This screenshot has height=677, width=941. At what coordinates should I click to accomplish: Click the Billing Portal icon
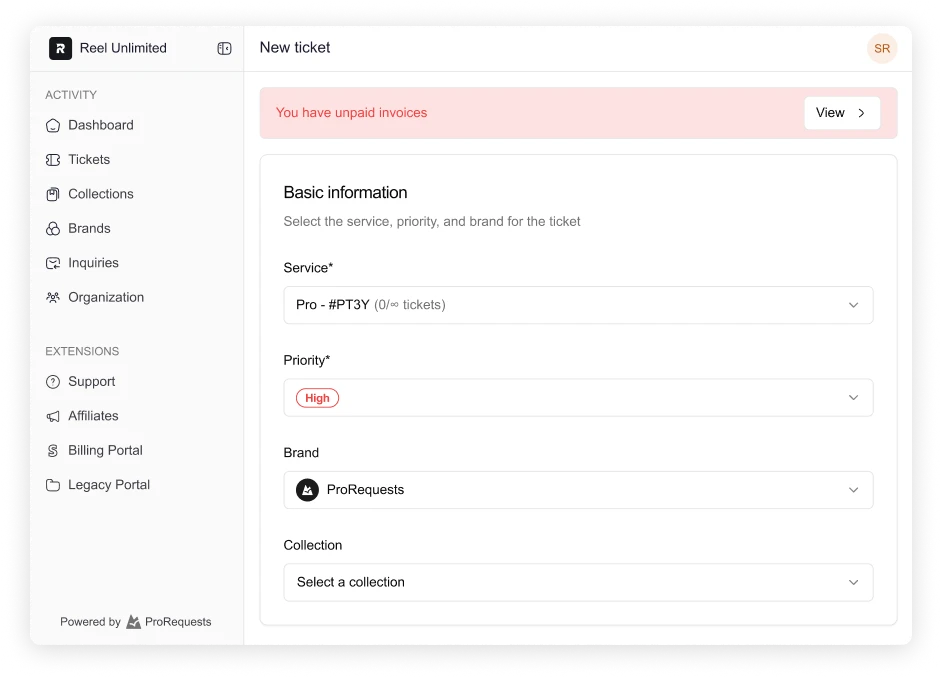[53, 451]
